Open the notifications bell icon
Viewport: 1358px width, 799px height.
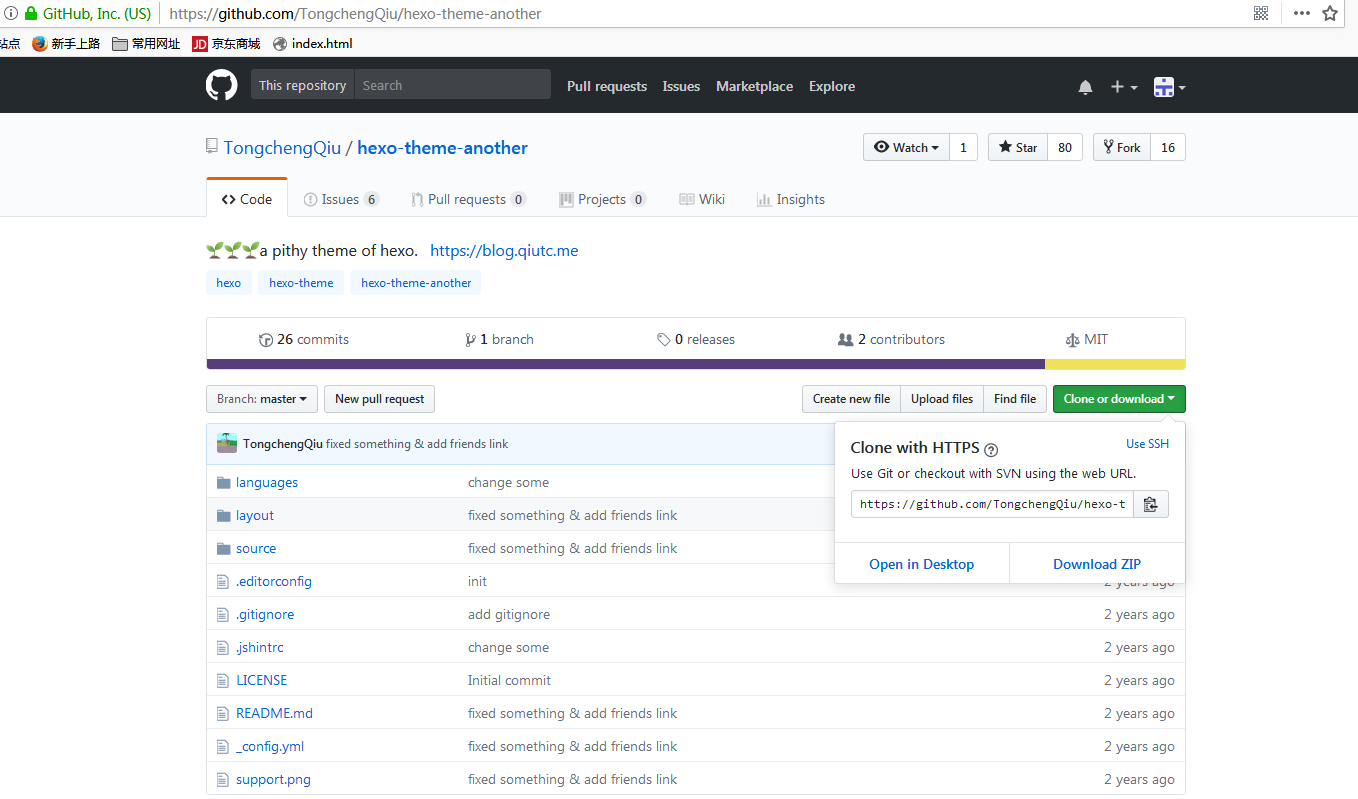coord(1086,87)
